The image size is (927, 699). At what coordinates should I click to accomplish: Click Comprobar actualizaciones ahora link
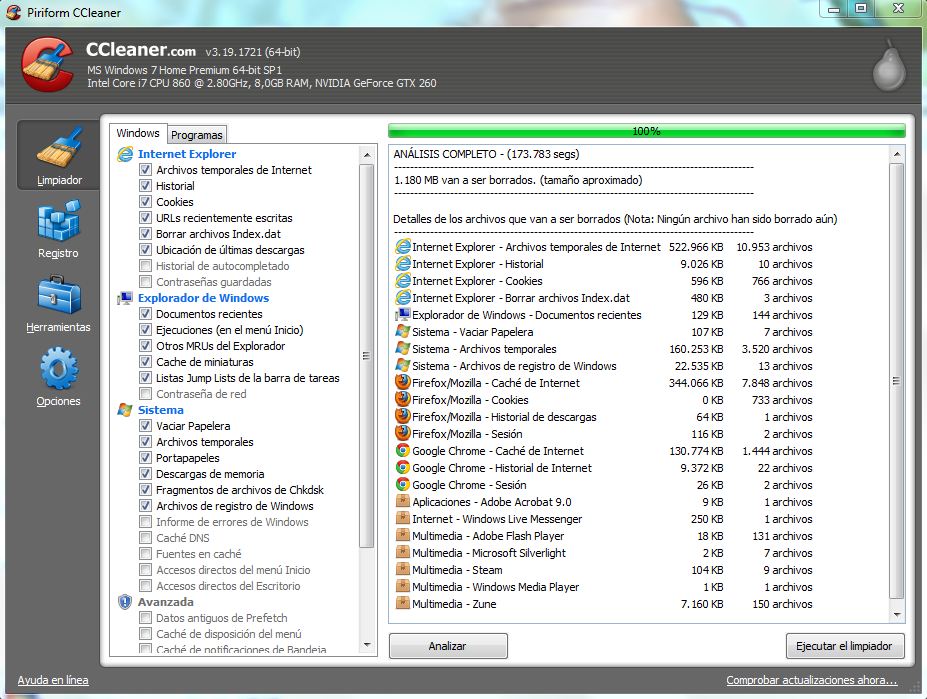(x=812, y=680)
